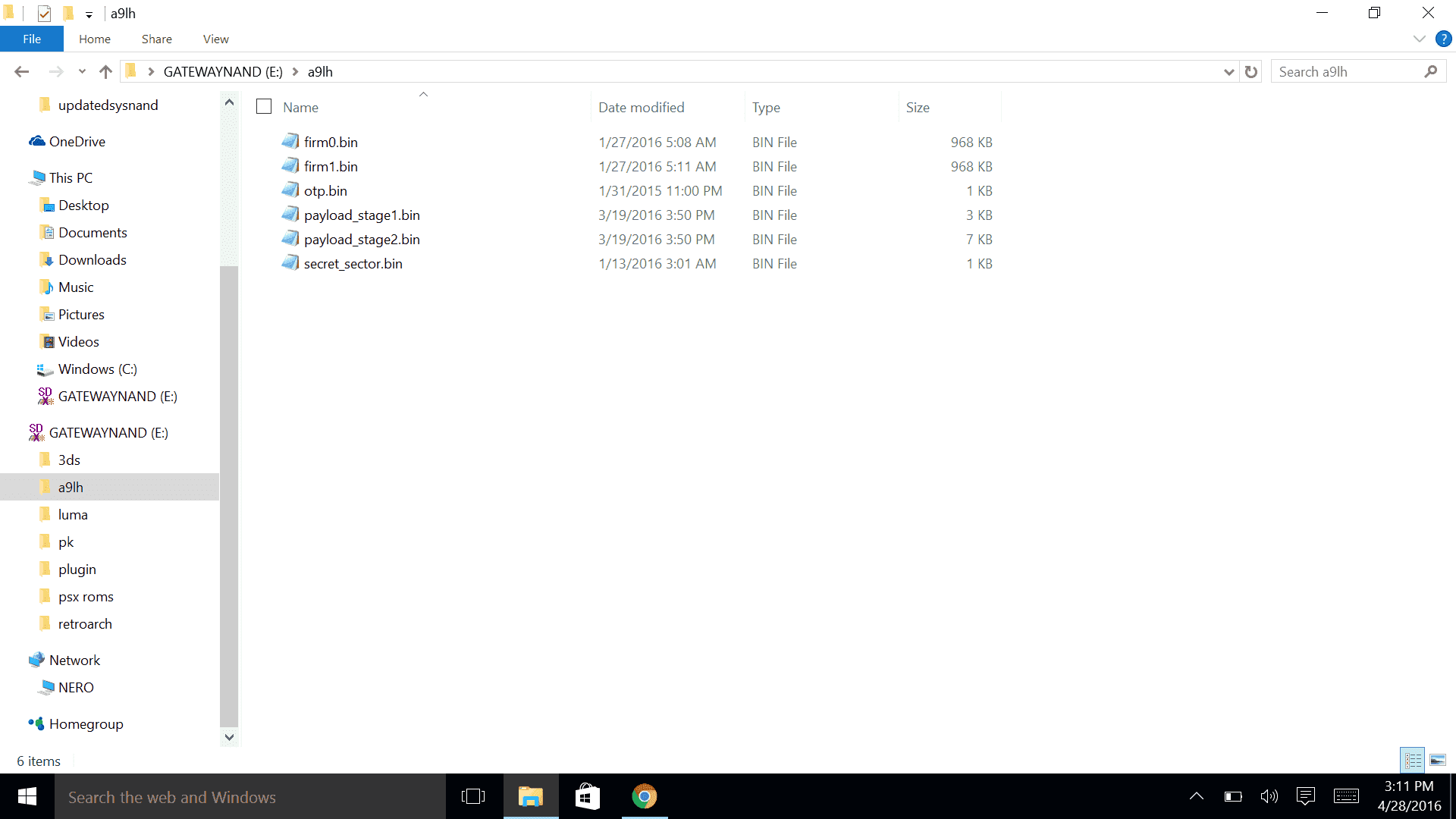The image size is (1456, 819).
Task: Open Explorer help question mark
Action: 1443,39
